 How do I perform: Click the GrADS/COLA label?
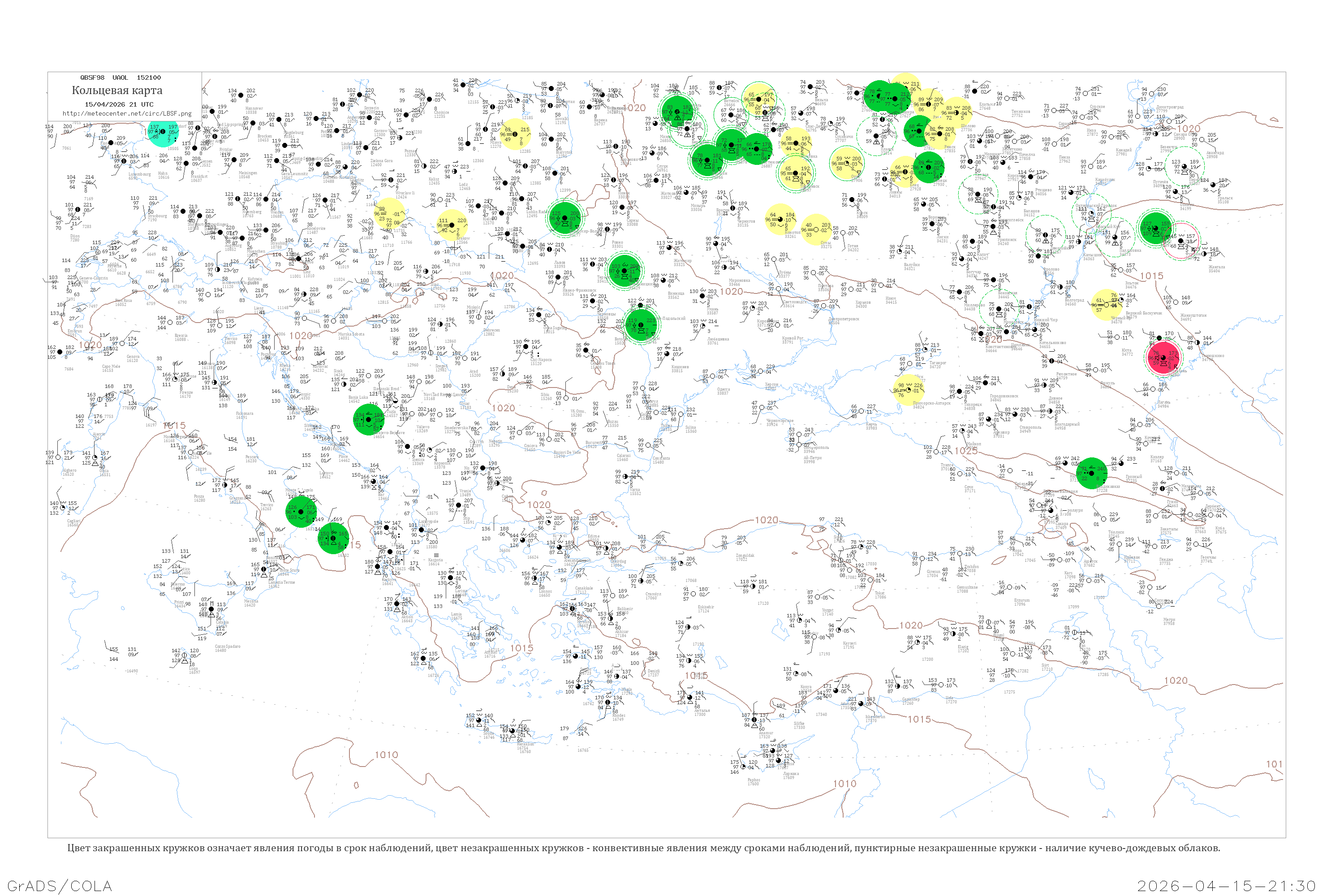click(x=60, y=886)
